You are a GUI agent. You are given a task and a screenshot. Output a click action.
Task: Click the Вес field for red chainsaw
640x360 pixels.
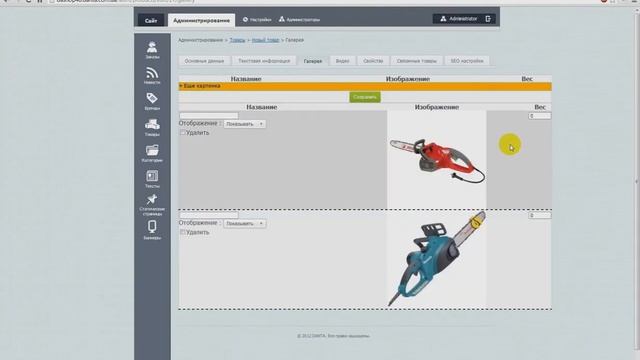coord(540,116)
